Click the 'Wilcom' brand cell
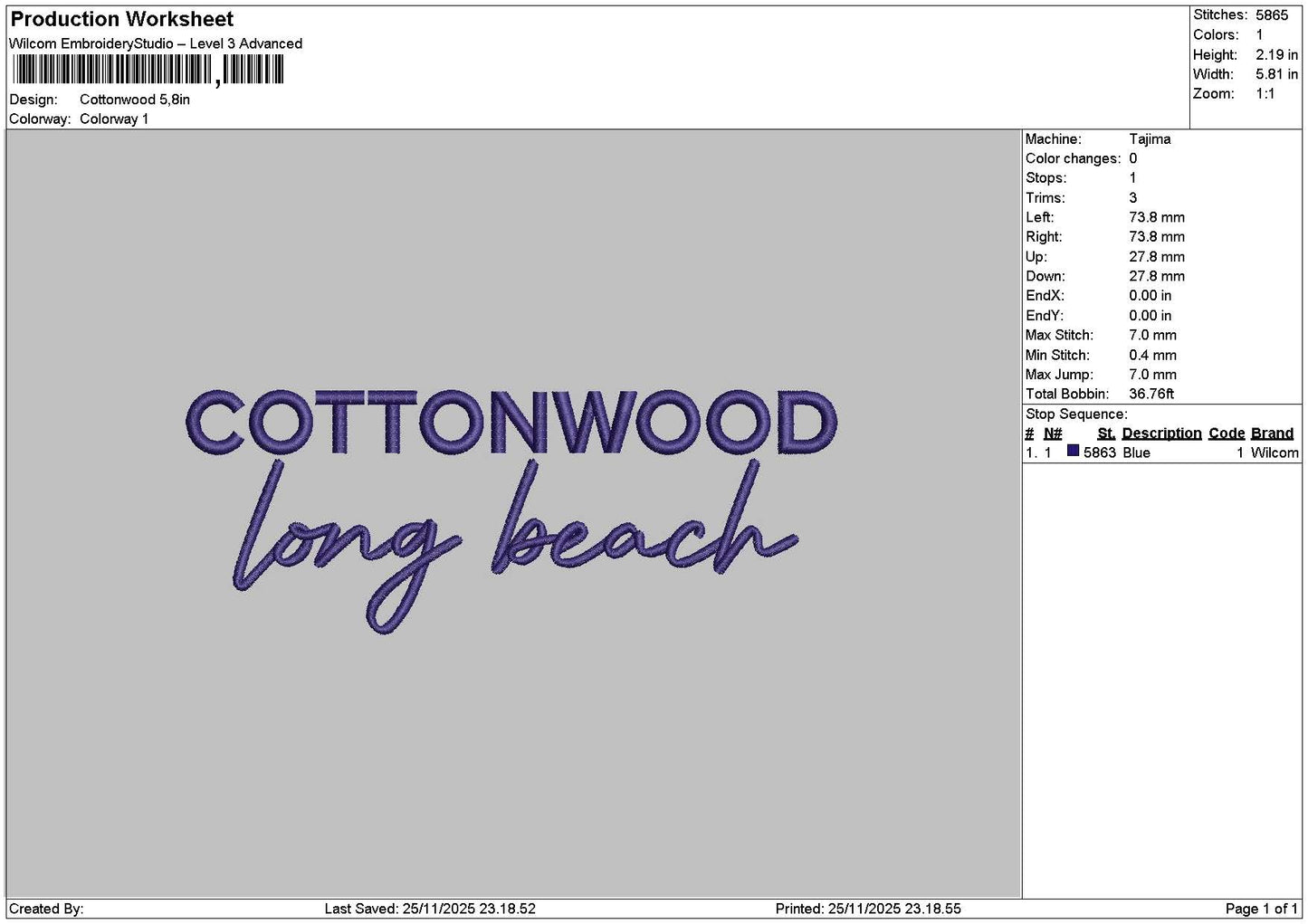Screen dimensions: 1308x924 click(x=1275, y=452)
